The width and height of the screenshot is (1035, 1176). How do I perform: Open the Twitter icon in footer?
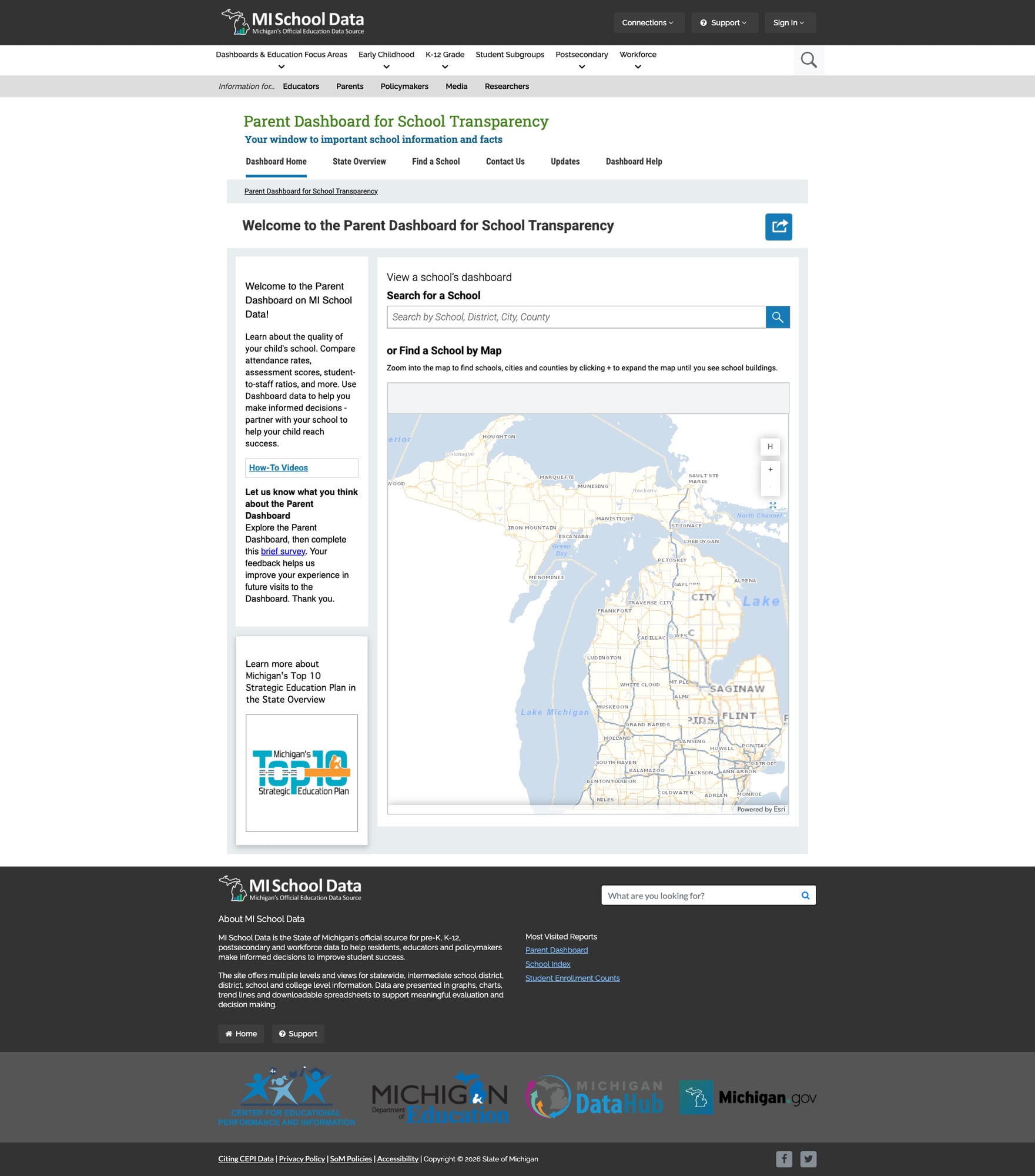(808, 1159)
